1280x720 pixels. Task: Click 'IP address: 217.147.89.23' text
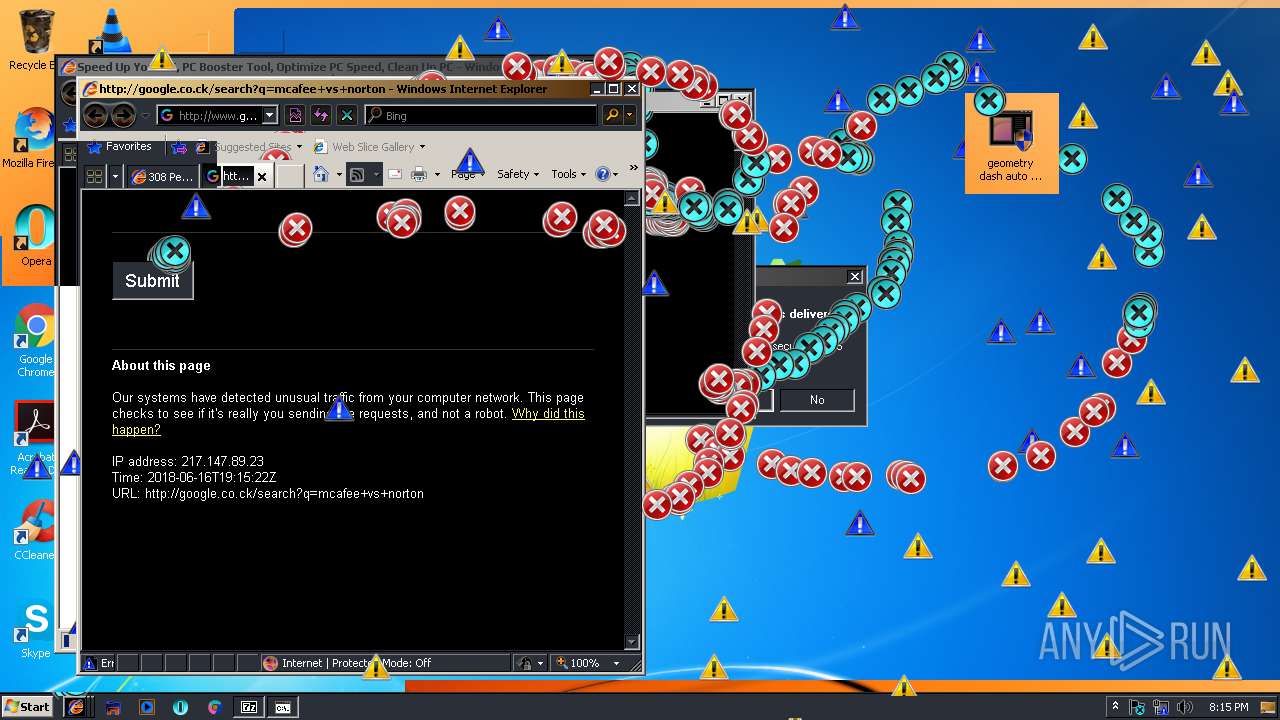pyautogui.click(x=188, y=461)
